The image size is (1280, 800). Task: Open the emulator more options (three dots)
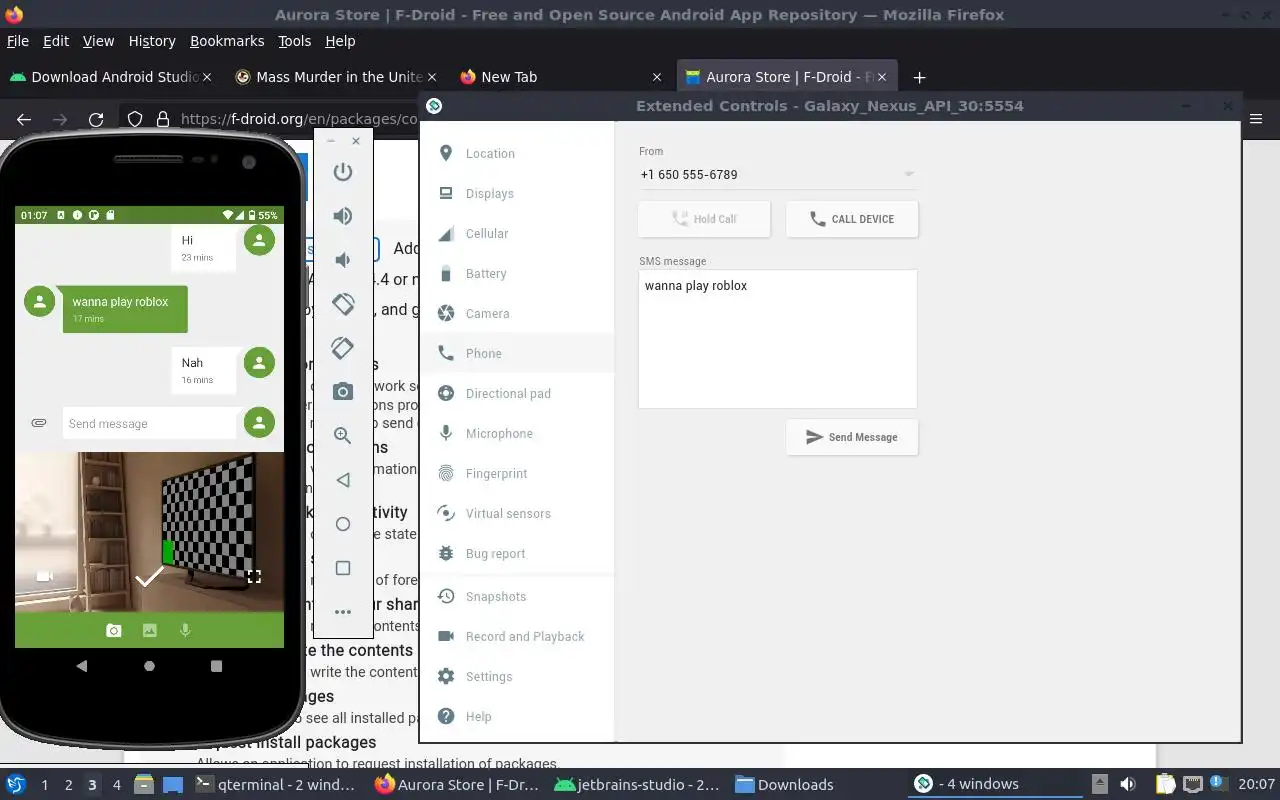click(x=343, y=612)
